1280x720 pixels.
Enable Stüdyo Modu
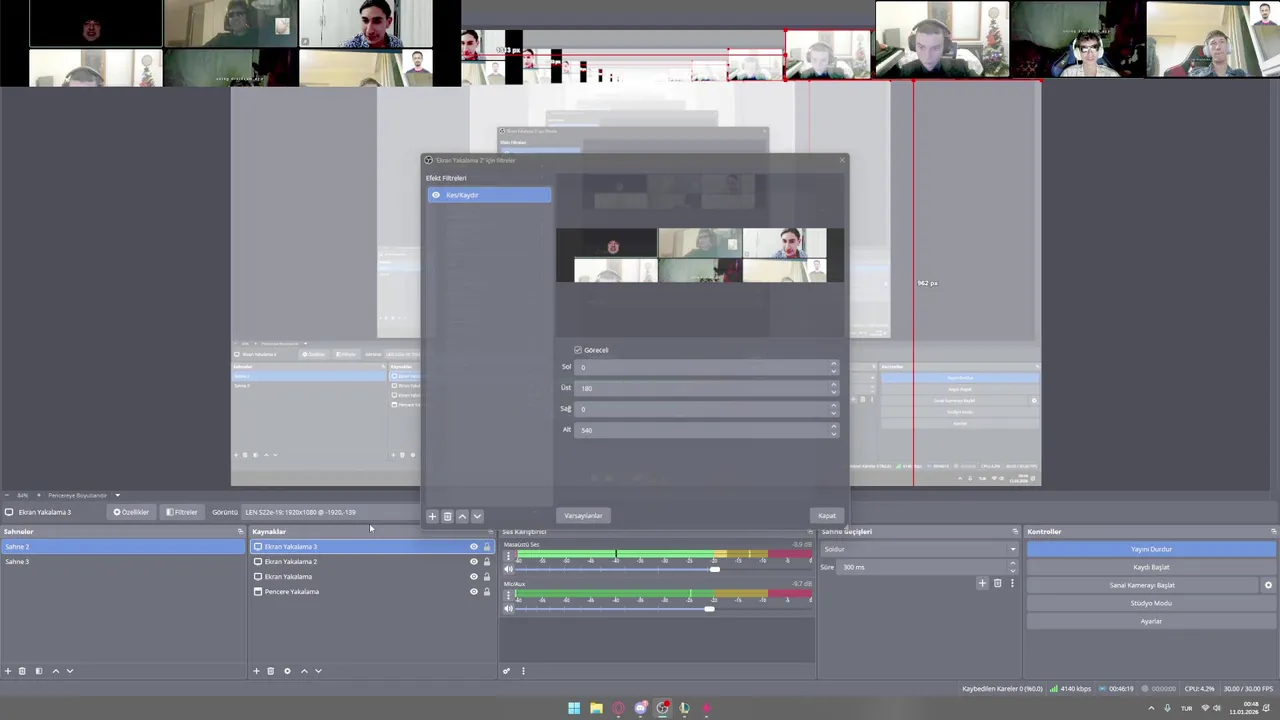[1151, 603]
